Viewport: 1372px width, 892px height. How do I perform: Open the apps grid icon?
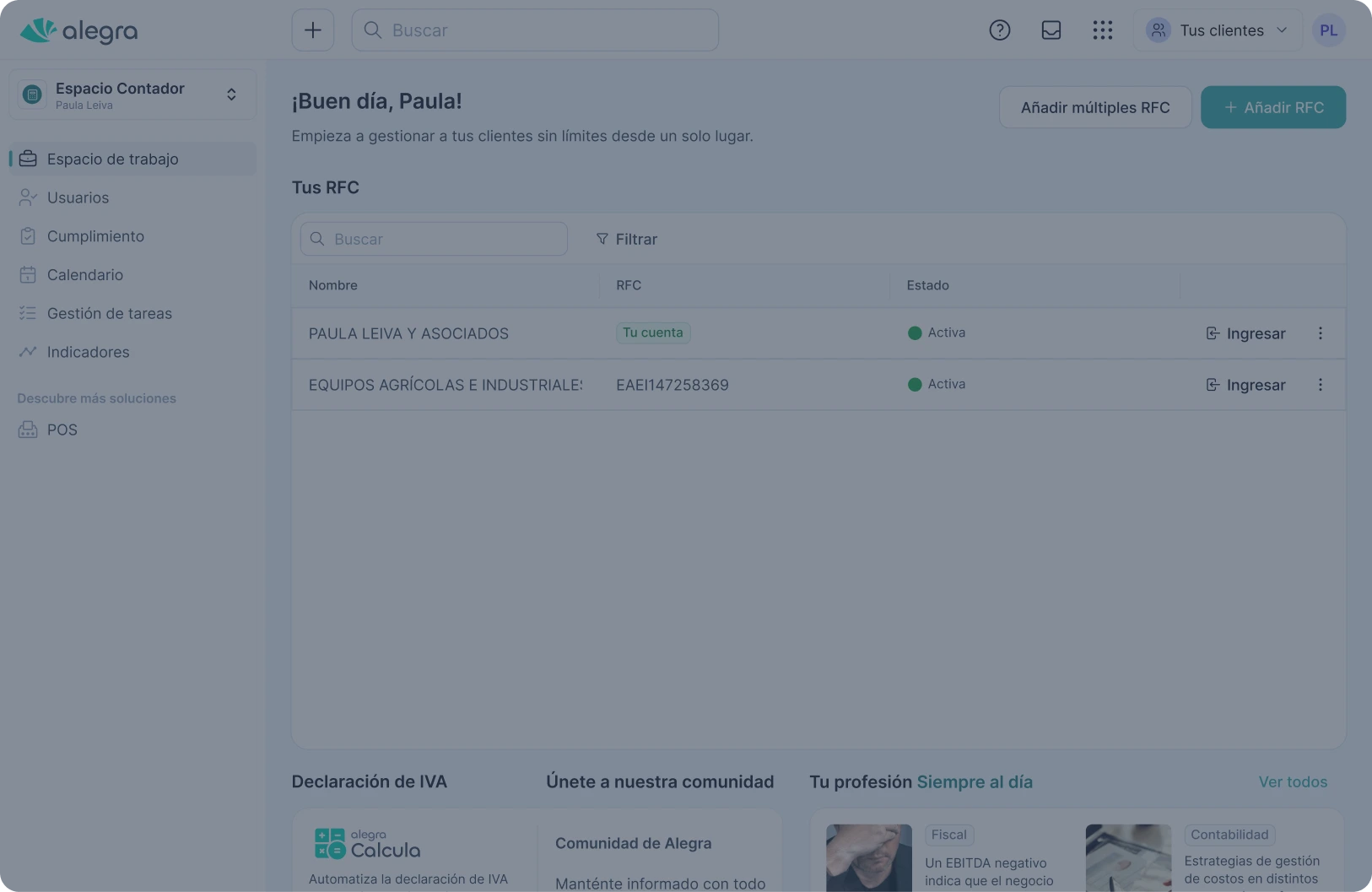[x=1102, y=30]
